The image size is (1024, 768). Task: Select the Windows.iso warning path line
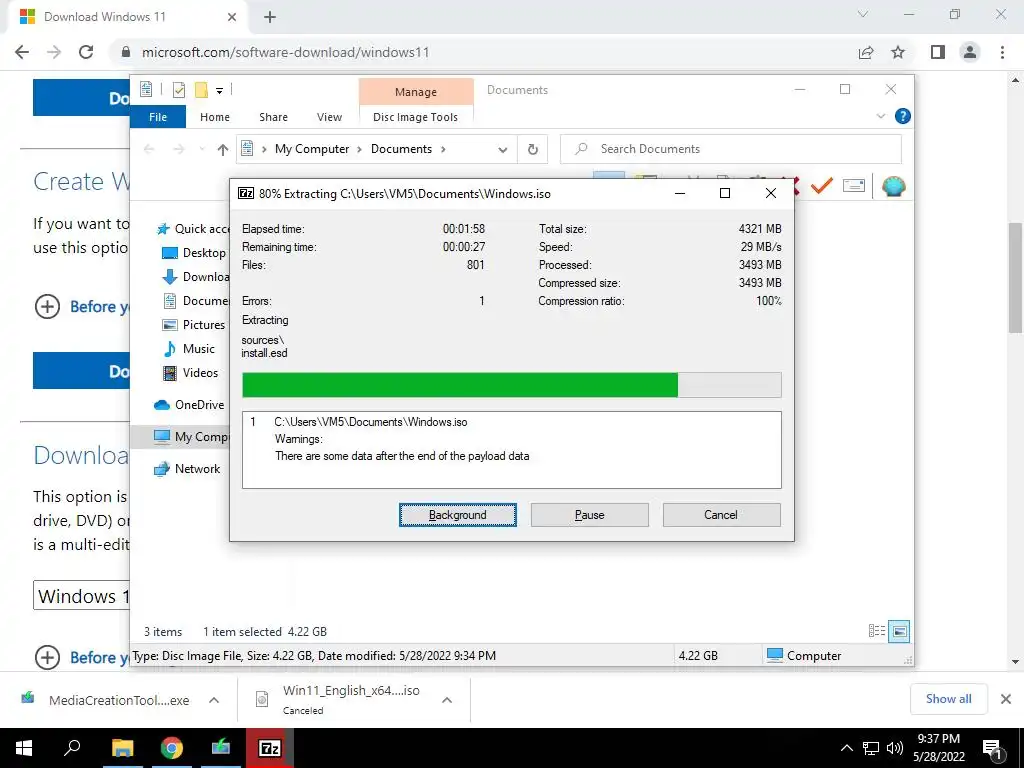370,422
